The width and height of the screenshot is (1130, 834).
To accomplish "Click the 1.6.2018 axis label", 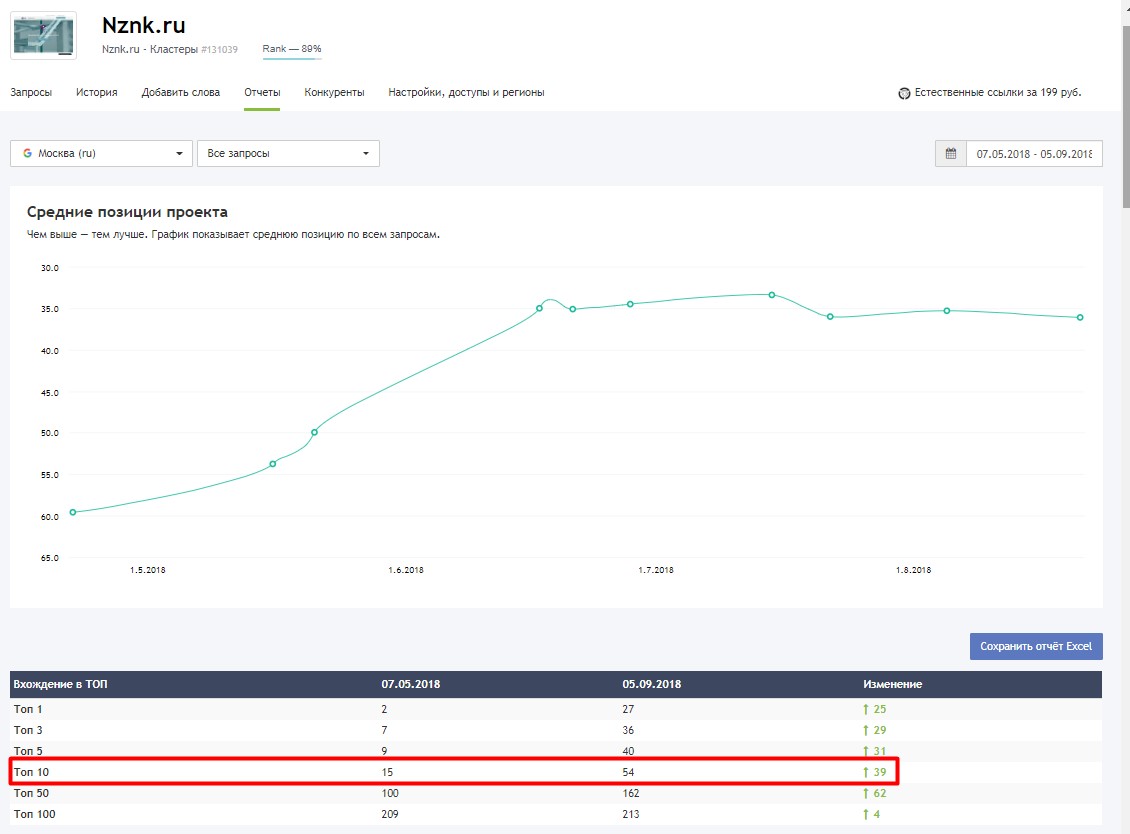I will pos(406,569).
